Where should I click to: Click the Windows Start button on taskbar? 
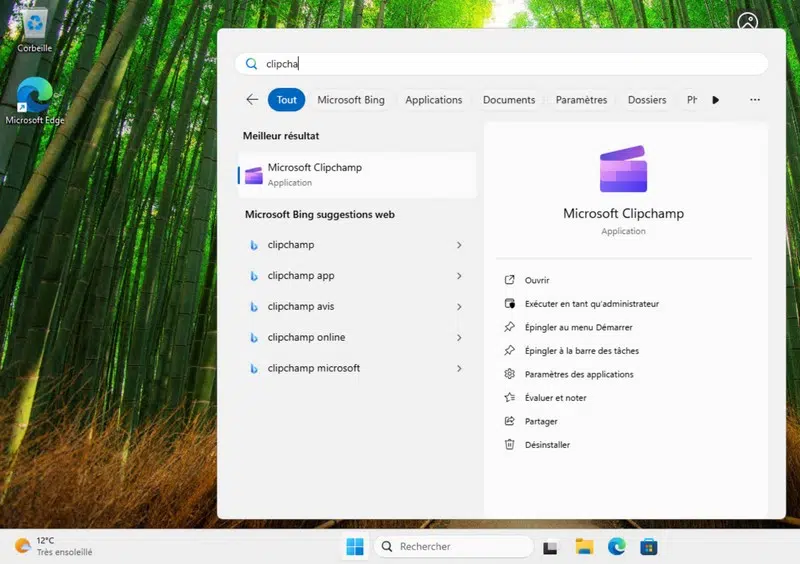tap(355, 547)
